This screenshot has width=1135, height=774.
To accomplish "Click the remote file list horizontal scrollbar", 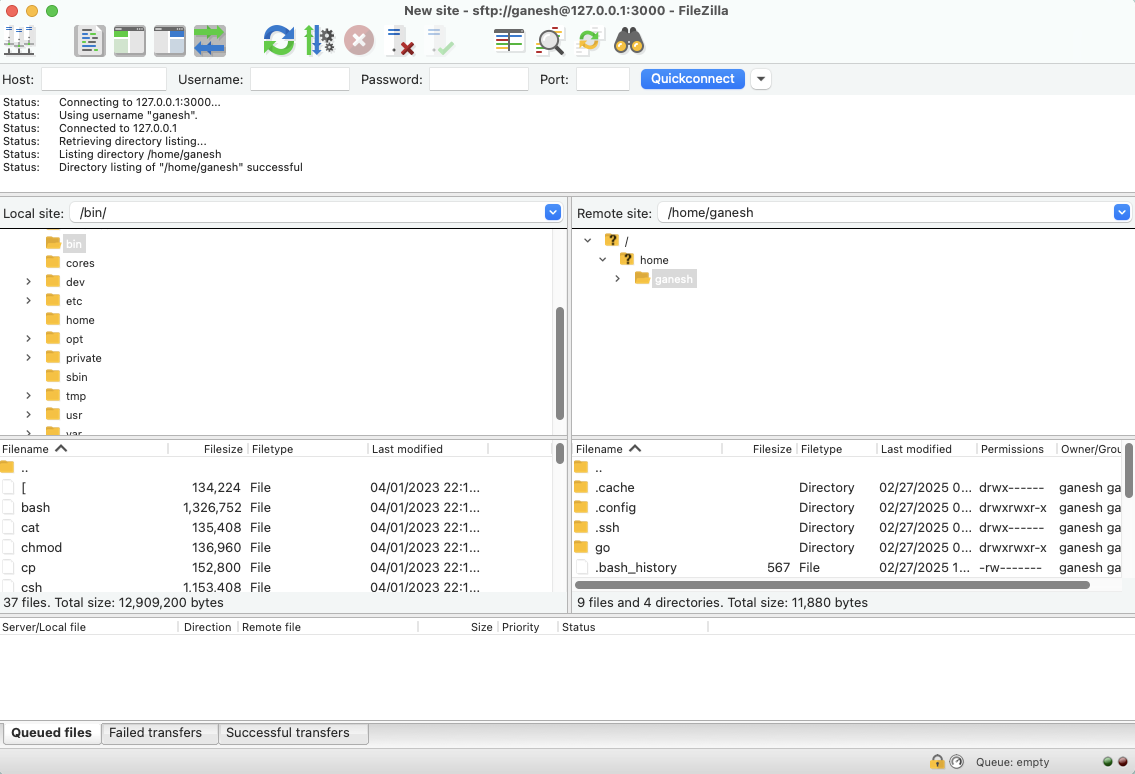I will 832,584.
